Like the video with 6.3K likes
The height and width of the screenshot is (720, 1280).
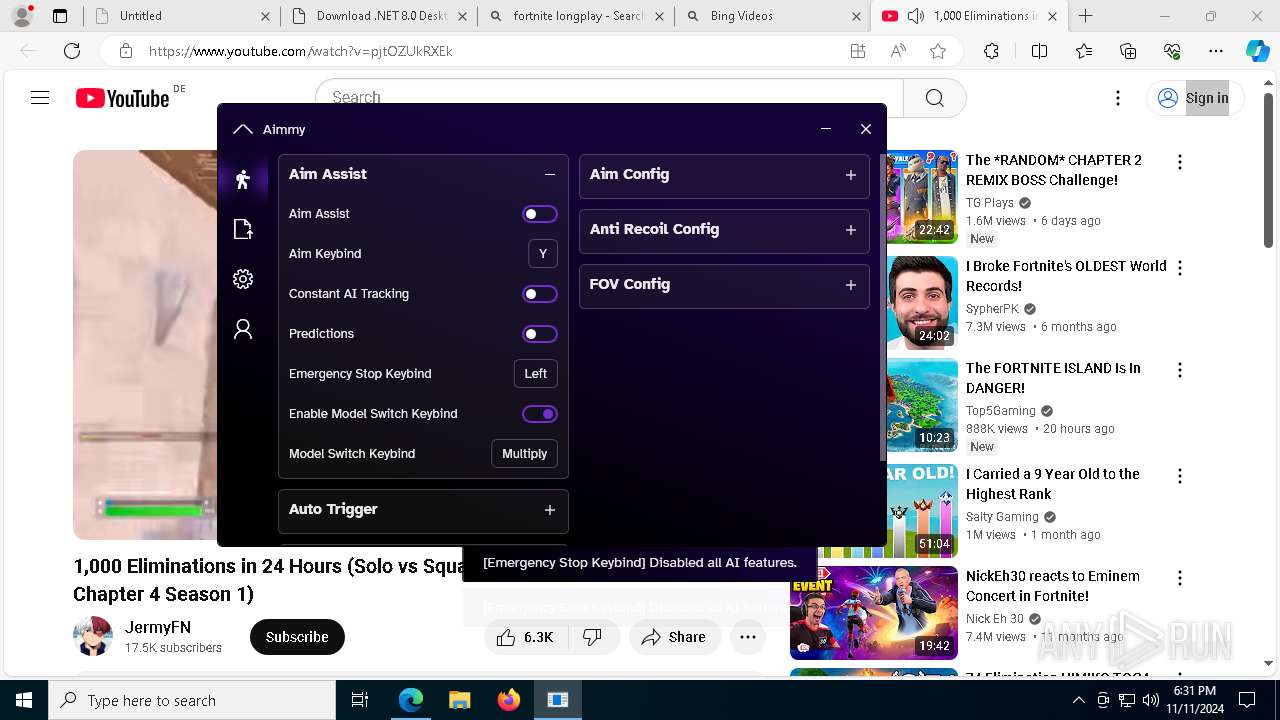pos(524,637)
